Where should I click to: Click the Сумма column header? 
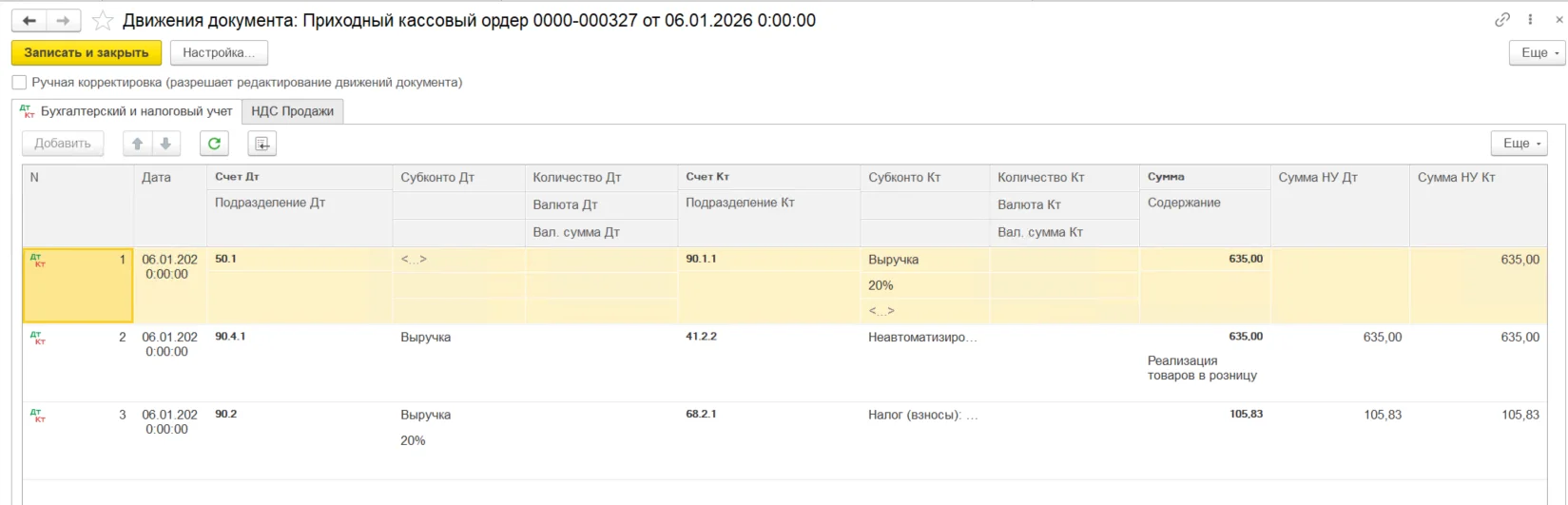1205,177
